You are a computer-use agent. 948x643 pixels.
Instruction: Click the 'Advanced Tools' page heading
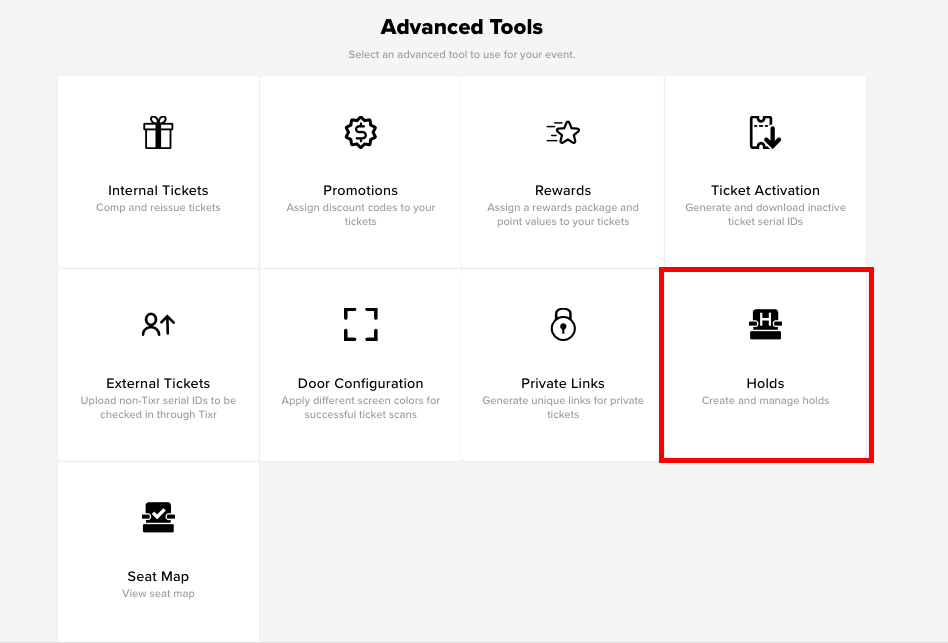coord(462,27)
